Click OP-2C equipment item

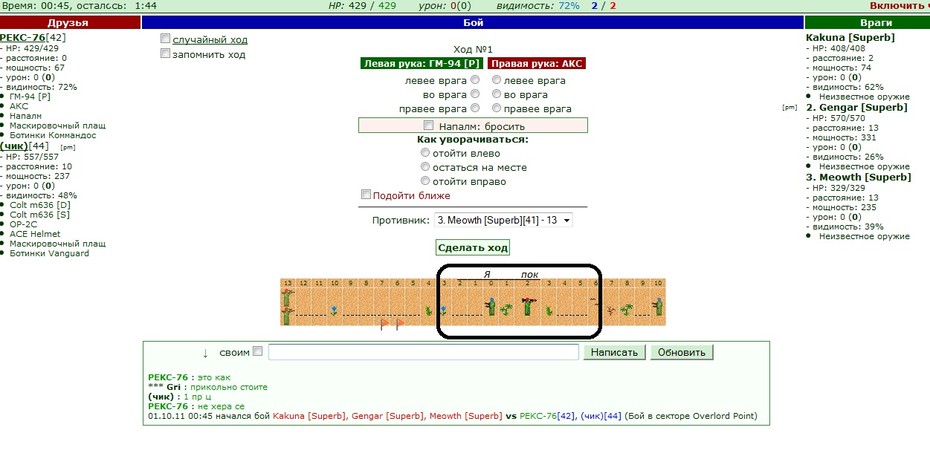23,224
